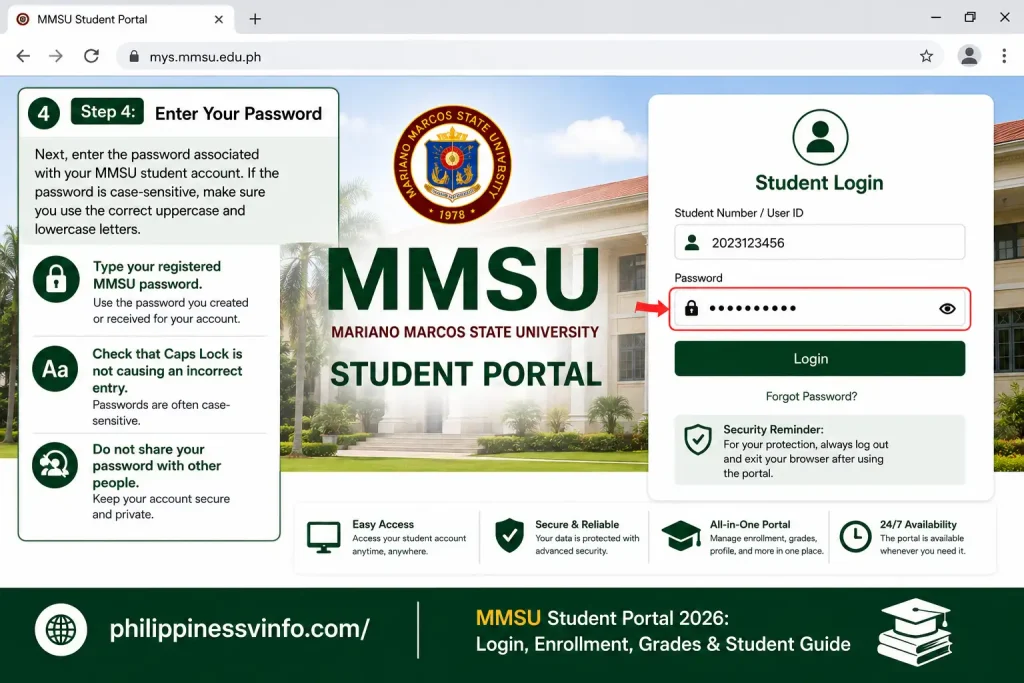
Task: Click the browser forward arrow
Action: 56,56
